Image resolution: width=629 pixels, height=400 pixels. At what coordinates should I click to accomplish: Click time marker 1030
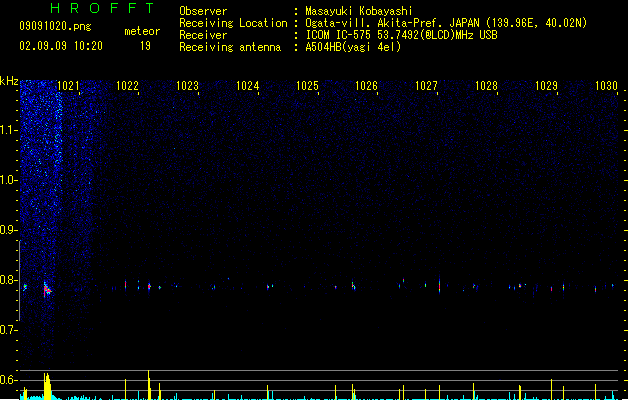point(606,86)
